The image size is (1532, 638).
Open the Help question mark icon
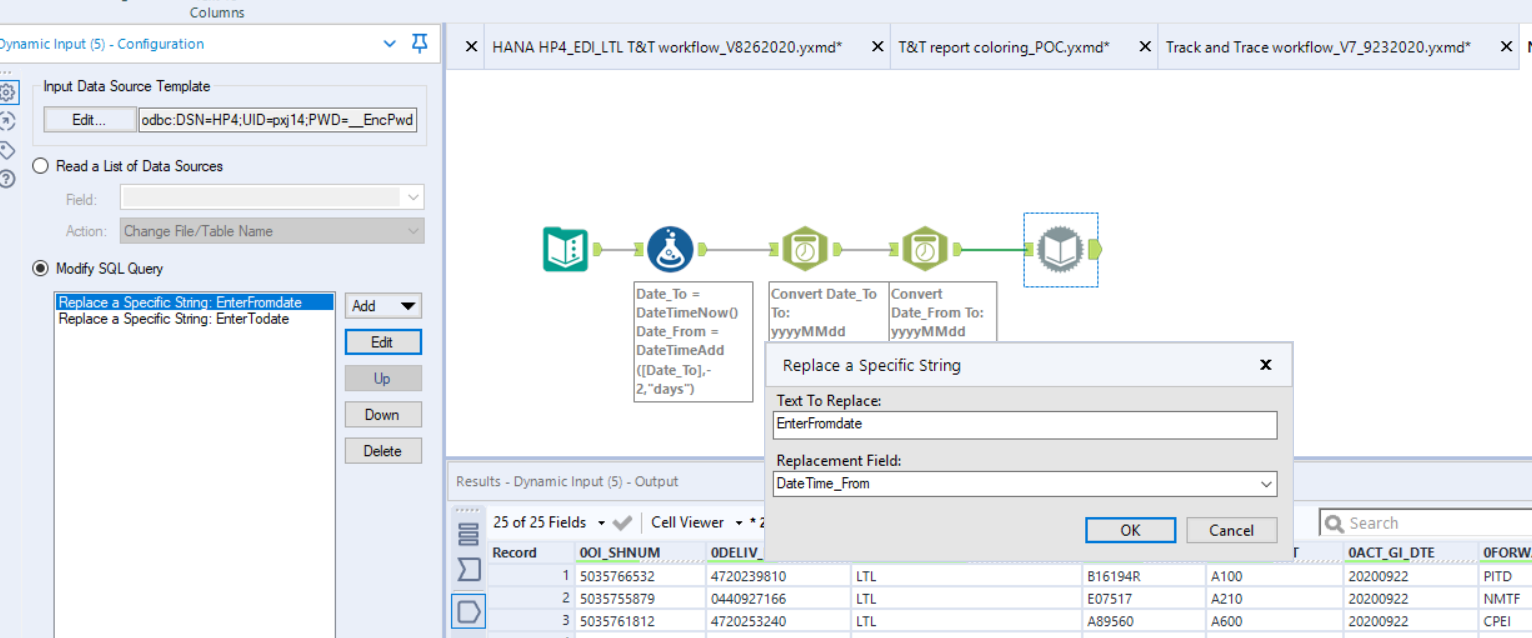pyautogui.click(x=8, y=179)
